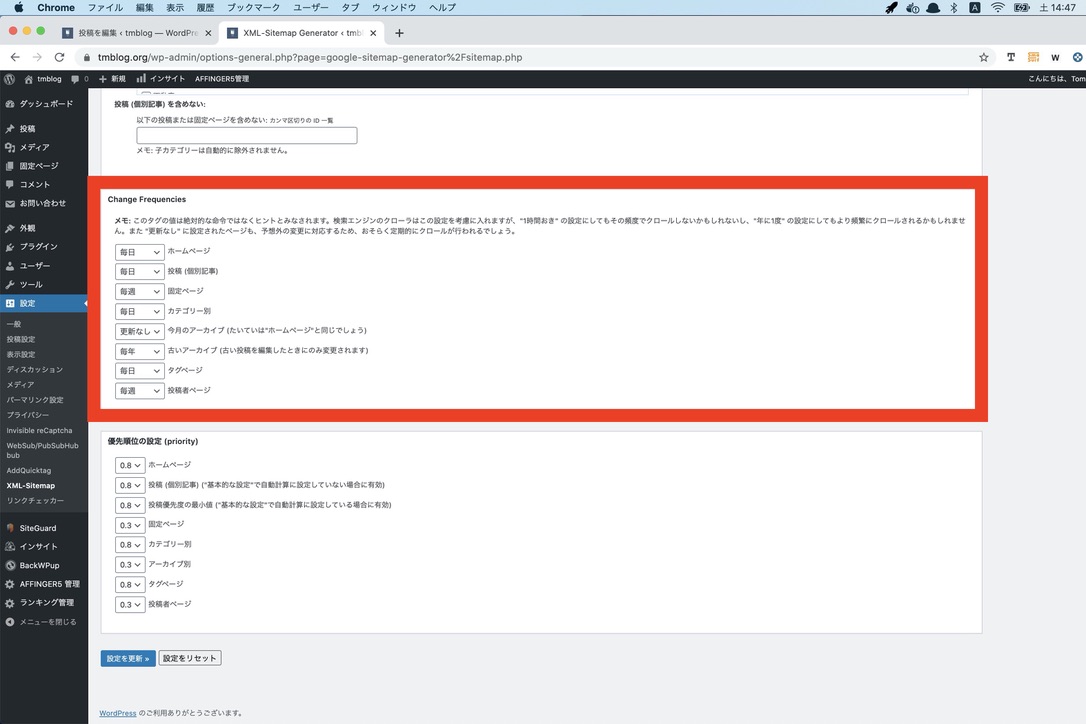Open カテゴリー別 change frequency dropdown
Image resolution: width=1086 pixels, height=724 pixels.
click(139, 312)
